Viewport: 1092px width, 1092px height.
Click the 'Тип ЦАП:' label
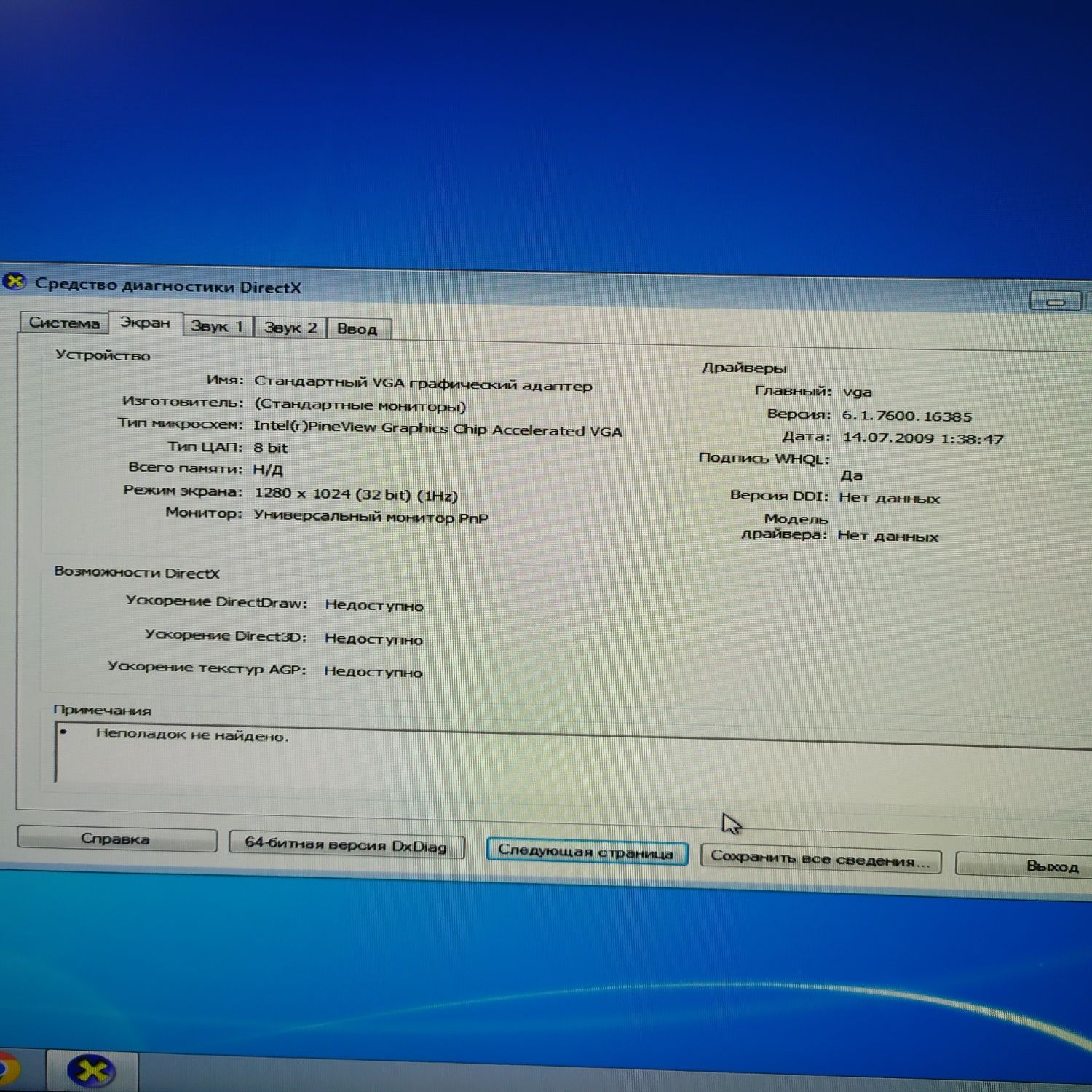pos(205,446)
